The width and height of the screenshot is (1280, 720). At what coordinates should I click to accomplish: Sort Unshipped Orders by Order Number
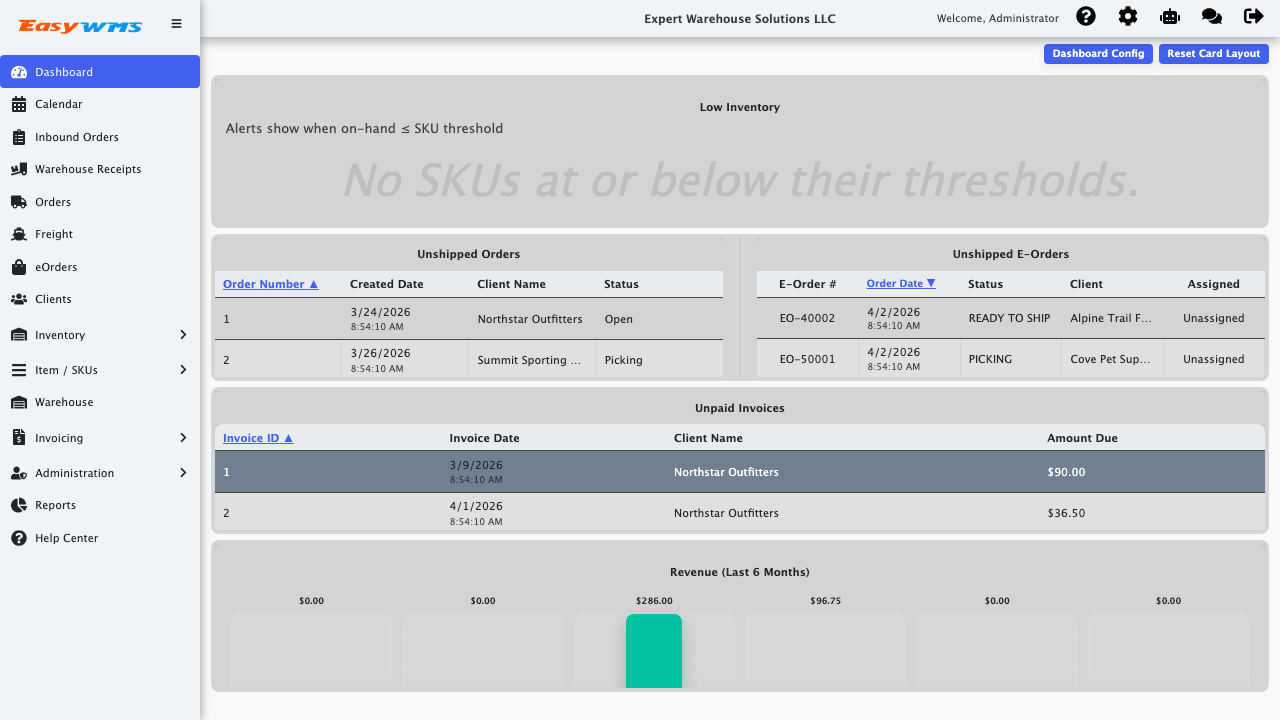[x=270, y=284]
